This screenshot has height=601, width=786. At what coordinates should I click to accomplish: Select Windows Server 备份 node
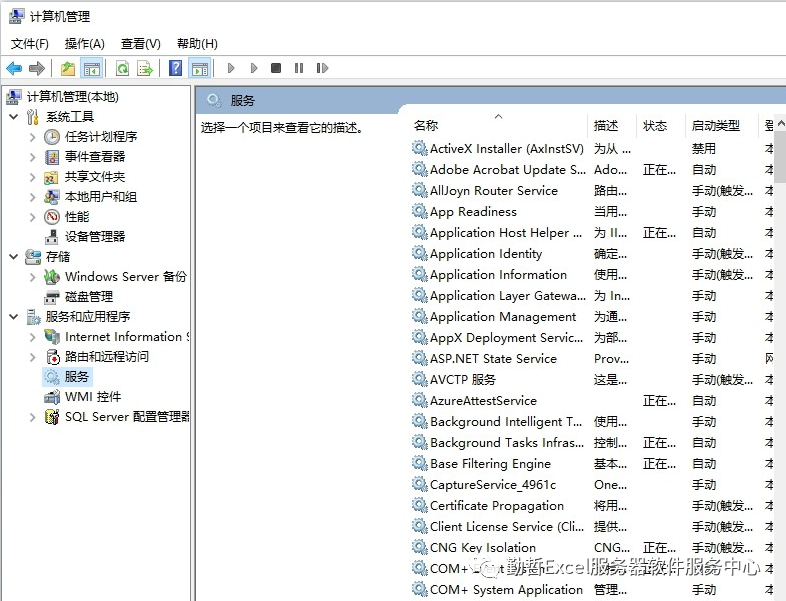[x=125, y=277]
